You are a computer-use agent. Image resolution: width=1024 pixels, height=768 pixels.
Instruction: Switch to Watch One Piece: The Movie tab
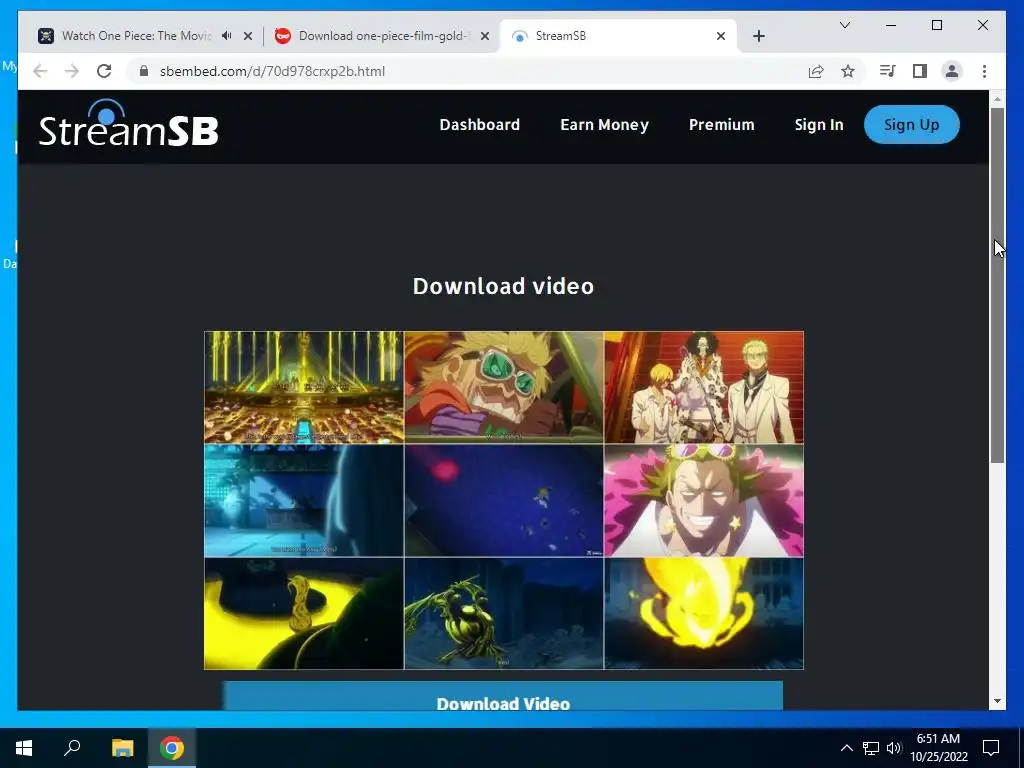pos(136,36)
